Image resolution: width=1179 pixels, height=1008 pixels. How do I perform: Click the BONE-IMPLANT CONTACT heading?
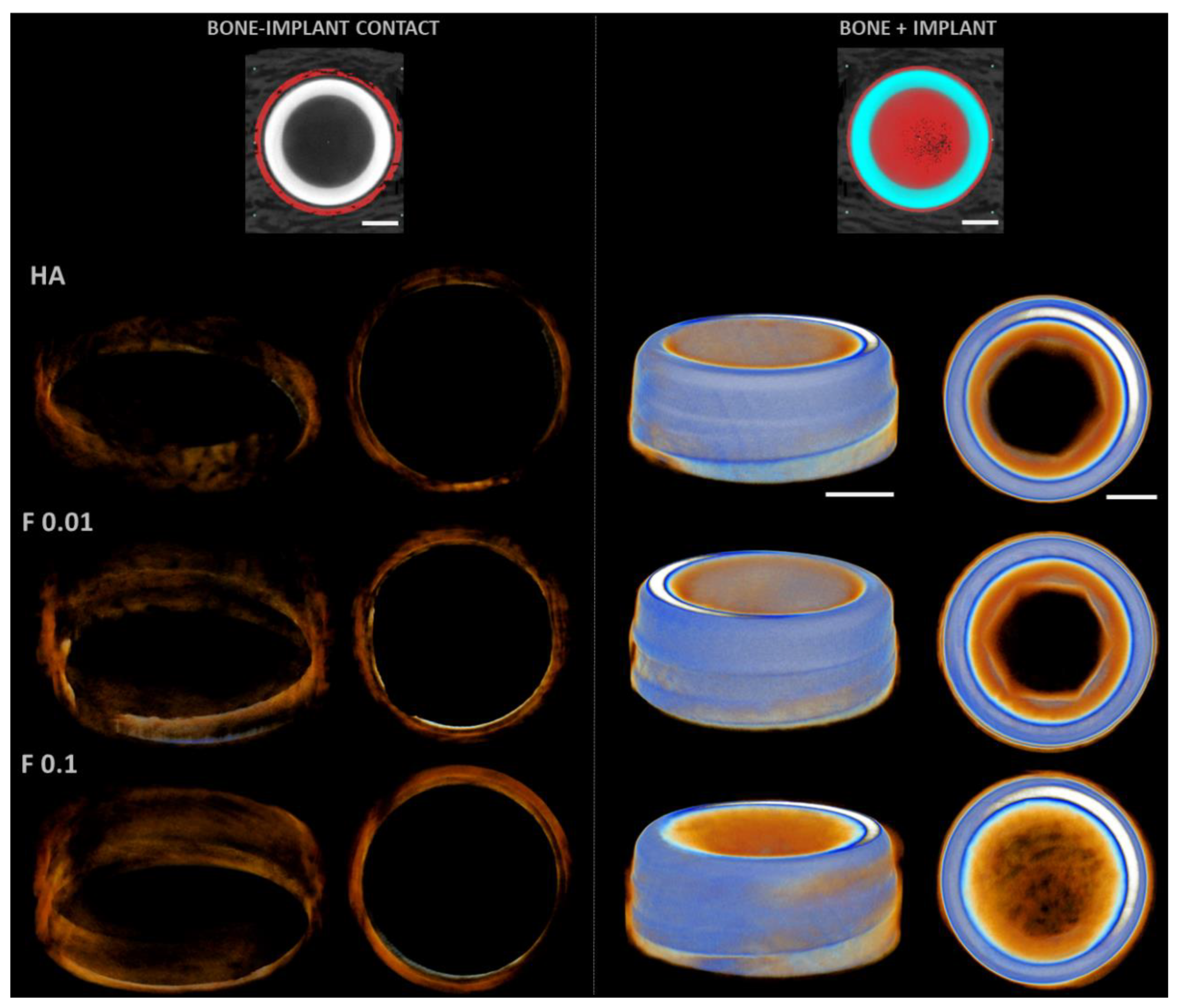[x=323, y=29]
